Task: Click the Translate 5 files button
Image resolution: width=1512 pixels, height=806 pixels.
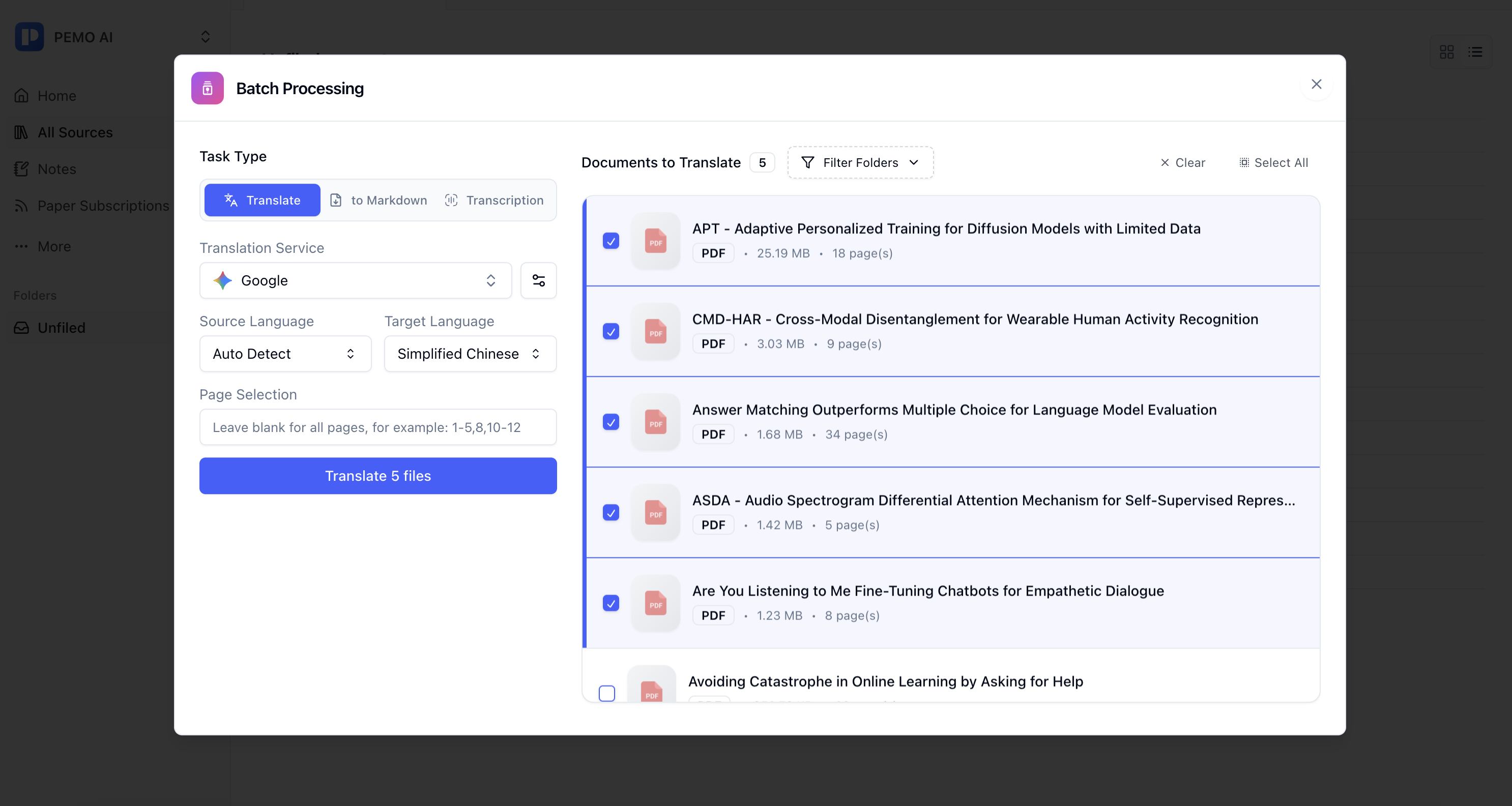Action: 378,475
